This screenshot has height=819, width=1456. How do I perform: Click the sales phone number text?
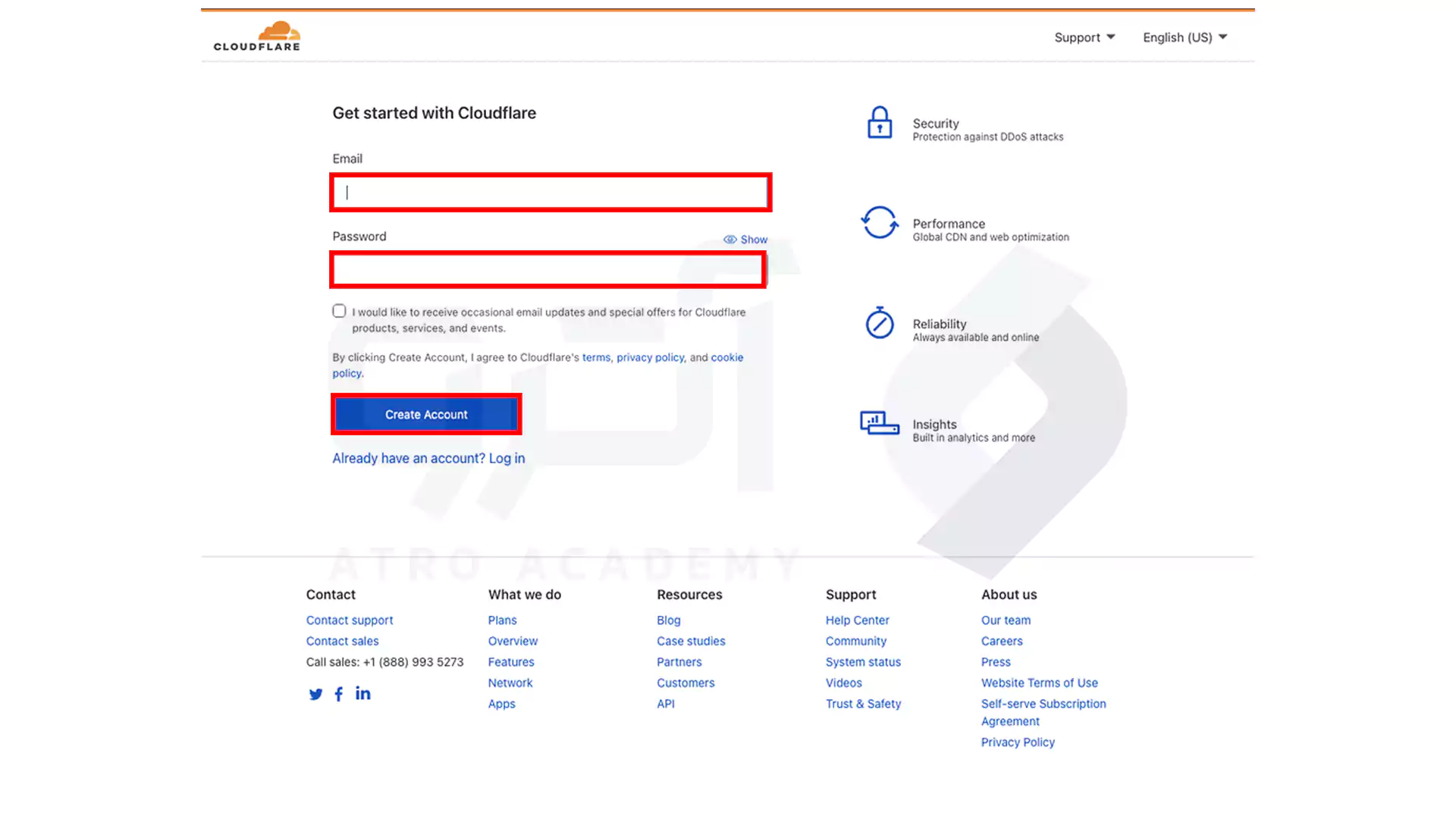413,662
